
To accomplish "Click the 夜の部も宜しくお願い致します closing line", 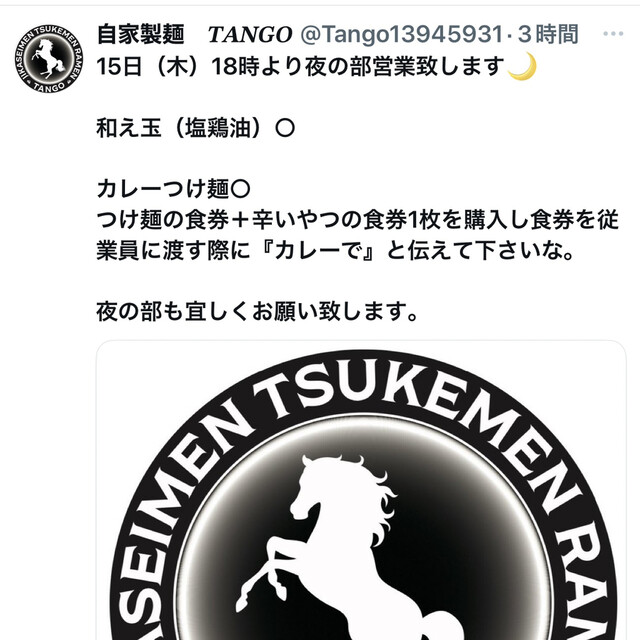I will 257,312.
